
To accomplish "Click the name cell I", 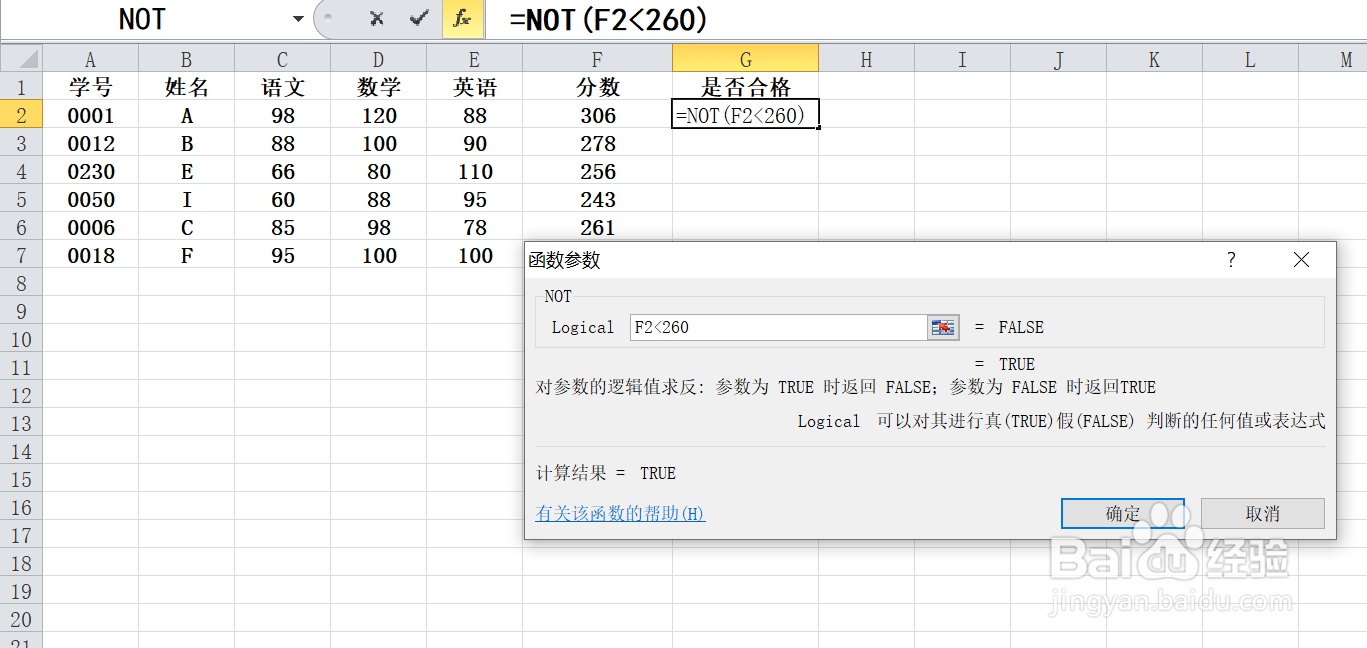I will [186, 199].
